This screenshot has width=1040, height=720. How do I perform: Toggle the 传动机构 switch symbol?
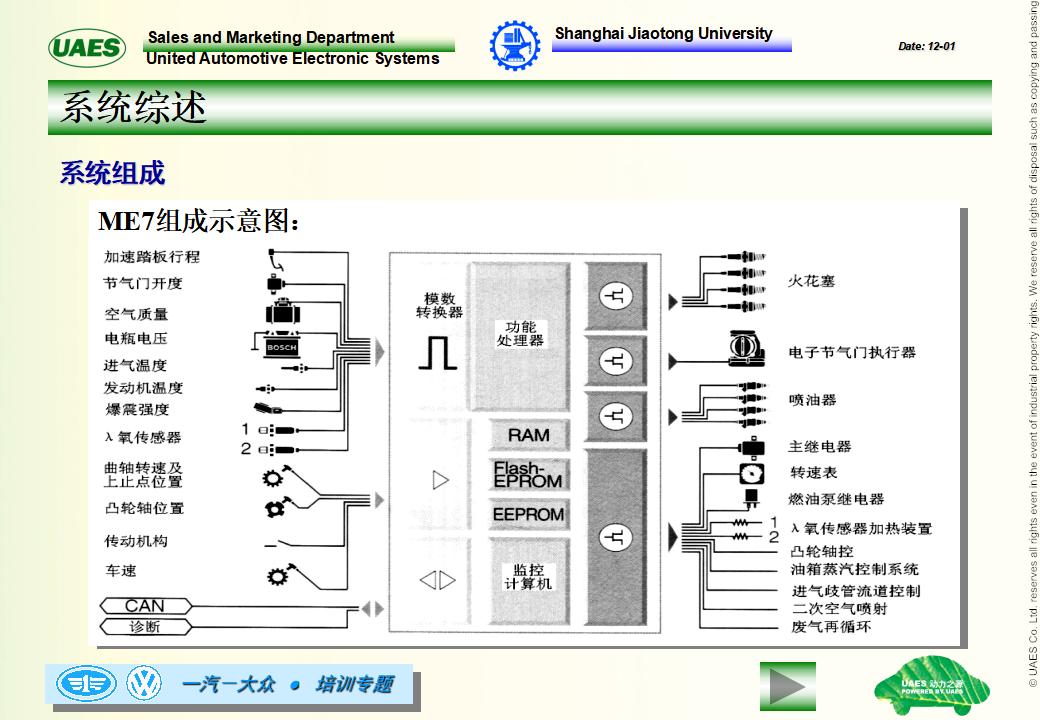(x=270, y=546)
